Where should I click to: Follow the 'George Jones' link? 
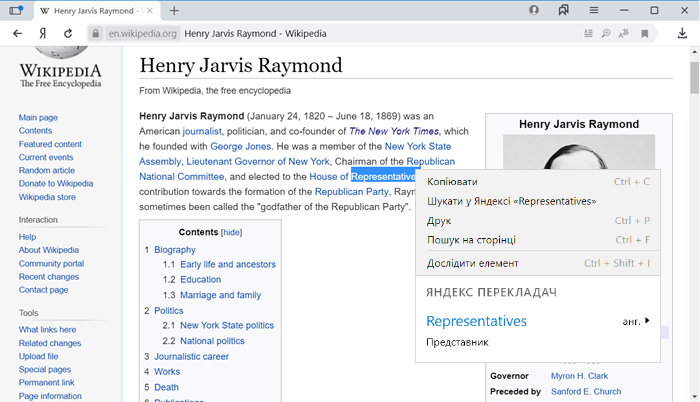[x=241, y=147]
